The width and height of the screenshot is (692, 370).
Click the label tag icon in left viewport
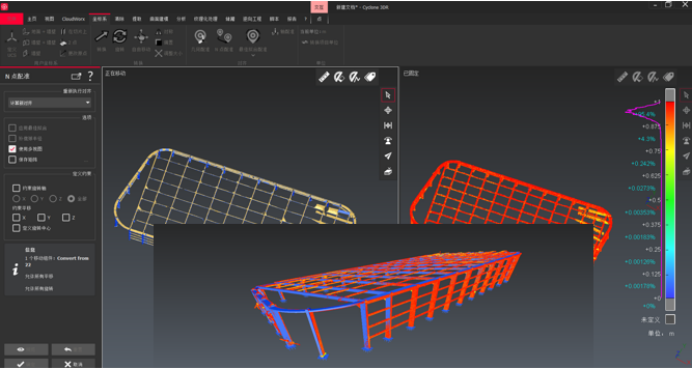point(370,77)
